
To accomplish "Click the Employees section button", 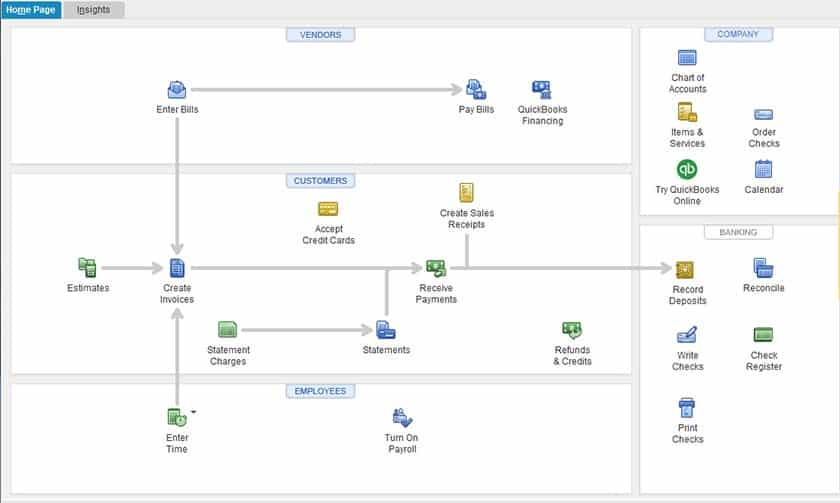I will pyautogui.click(x=320, y=391).
